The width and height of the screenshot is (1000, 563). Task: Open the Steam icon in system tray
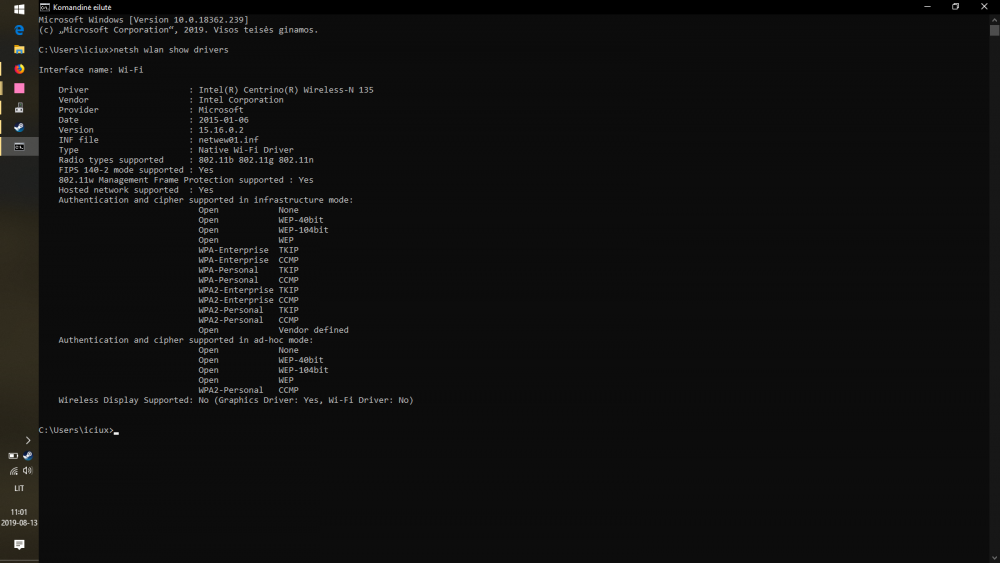(27, 456)
